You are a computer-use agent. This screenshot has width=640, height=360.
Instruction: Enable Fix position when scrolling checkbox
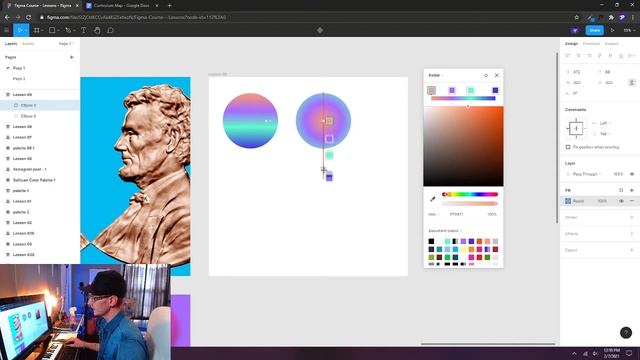[568, 147]
